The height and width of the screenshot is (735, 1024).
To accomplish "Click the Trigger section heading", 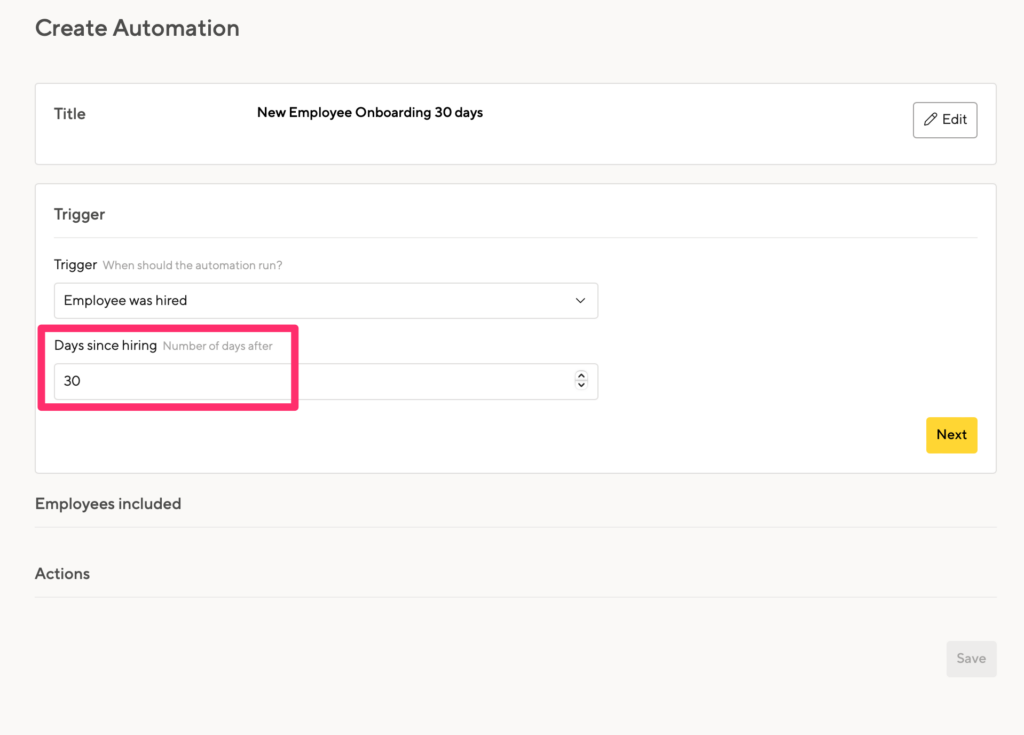I will tap(79, 214).
